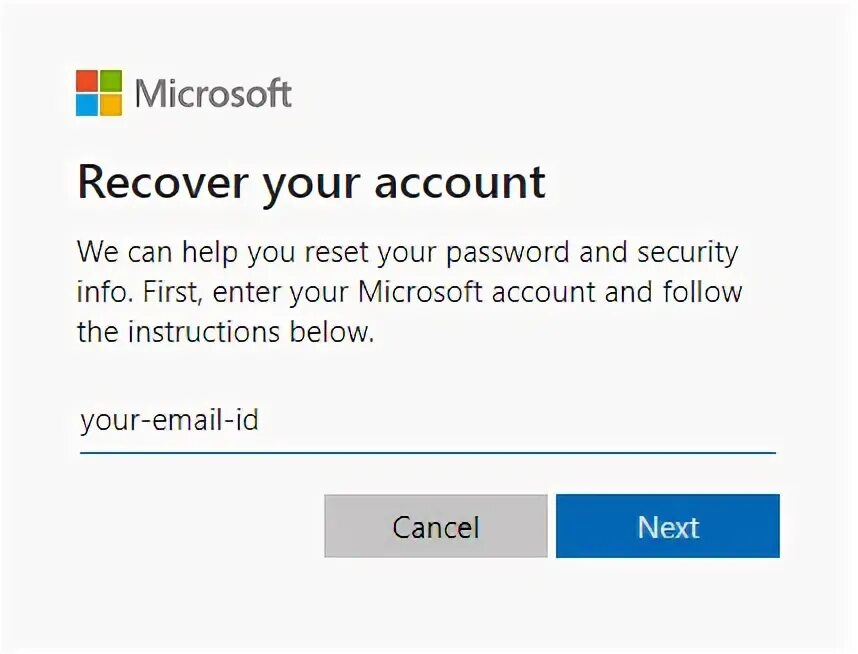Image resolution: width=858 pixels, height=654 pixels.
Task: Click the text 'the instructions below.'
Action: pos(225,332)
